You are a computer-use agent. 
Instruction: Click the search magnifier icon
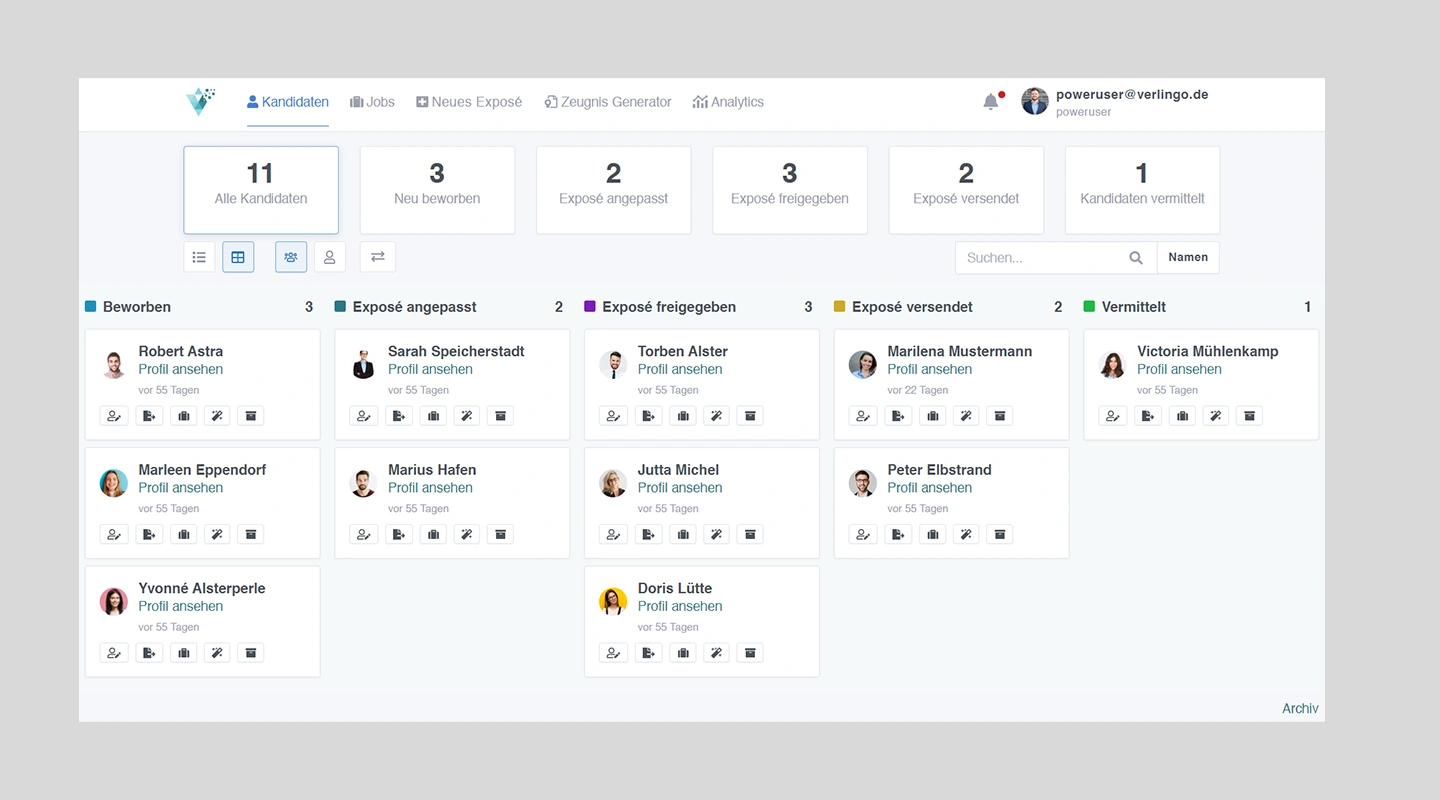(1136, 258)
